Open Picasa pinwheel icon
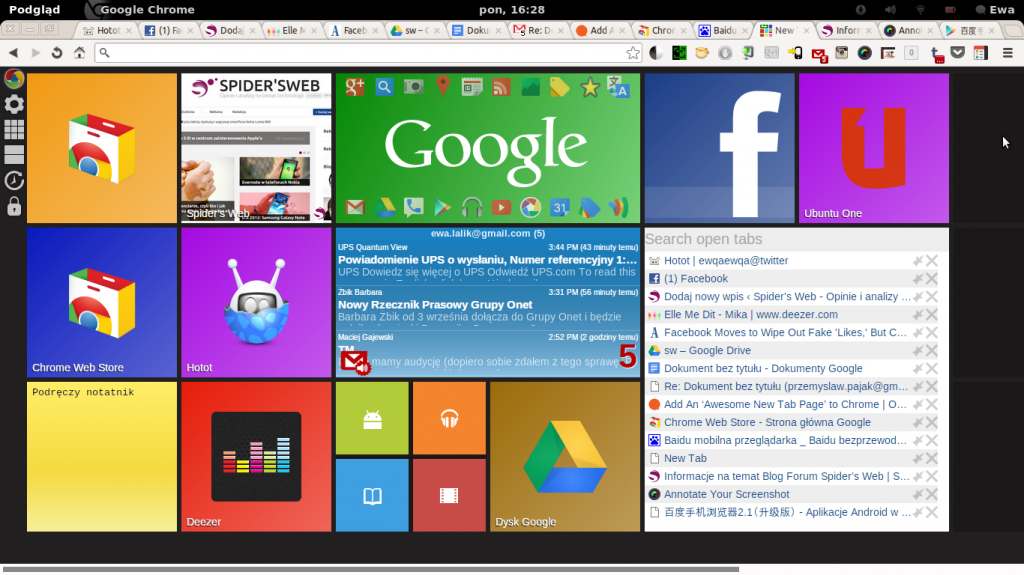The width and height of the screenshot is (1024, 575). pos(530,208)
